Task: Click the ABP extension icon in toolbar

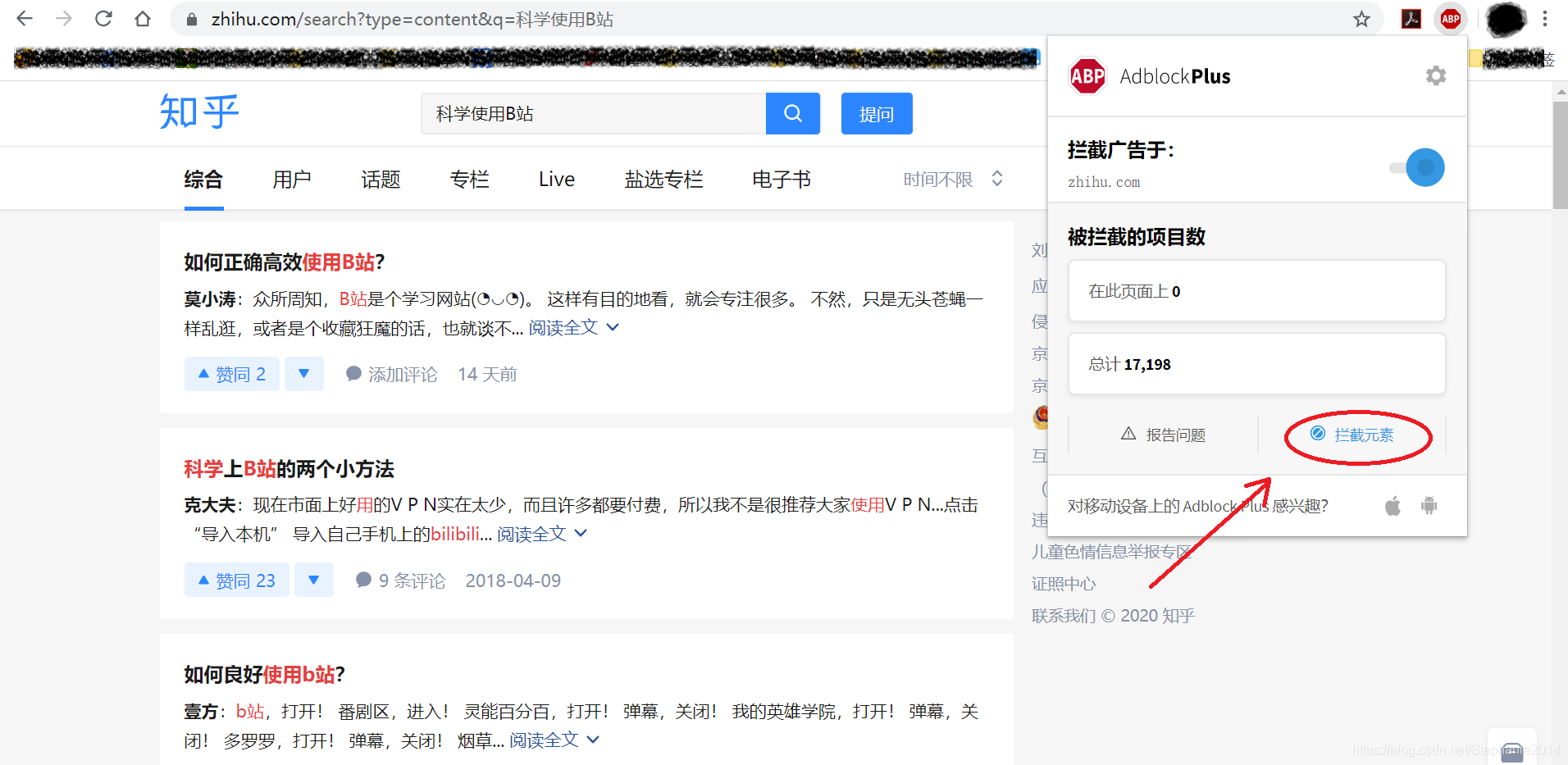Action: [x=1451, y=18]
